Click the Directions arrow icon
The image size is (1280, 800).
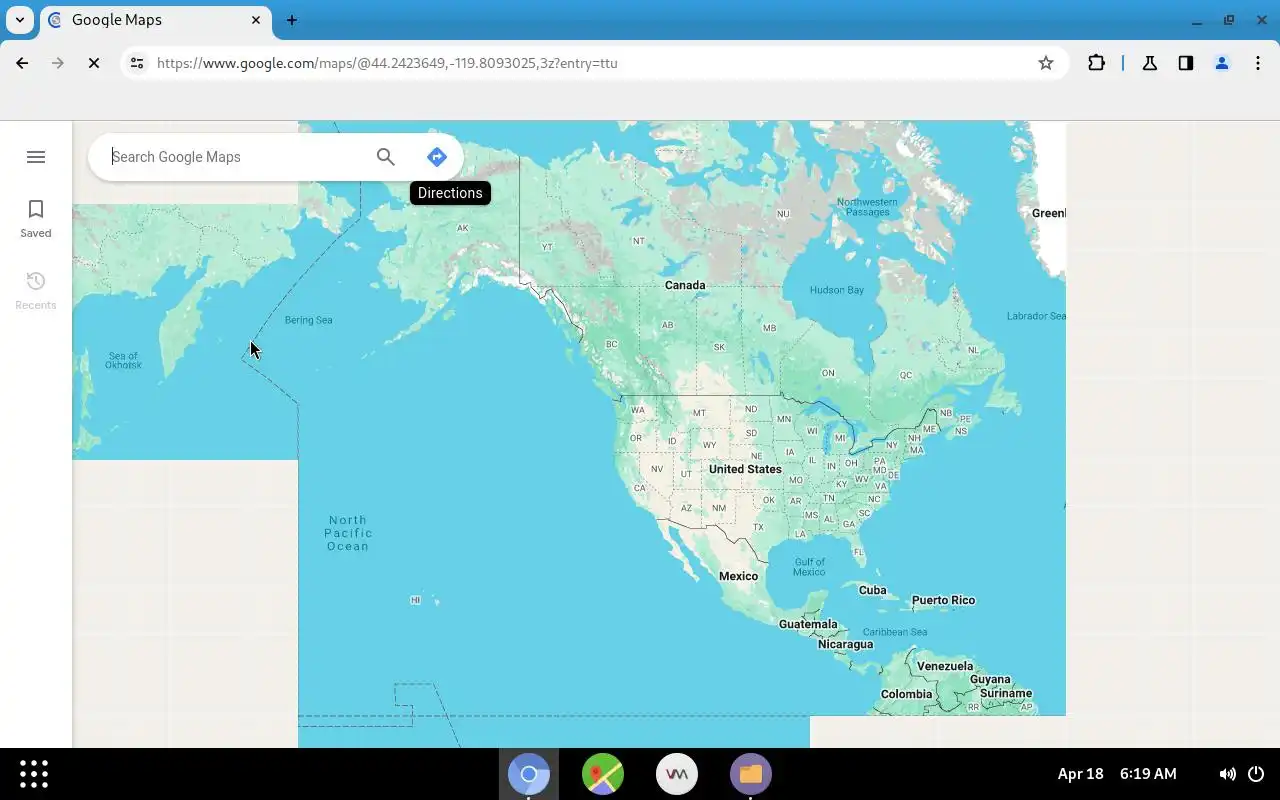coord(436,157)
